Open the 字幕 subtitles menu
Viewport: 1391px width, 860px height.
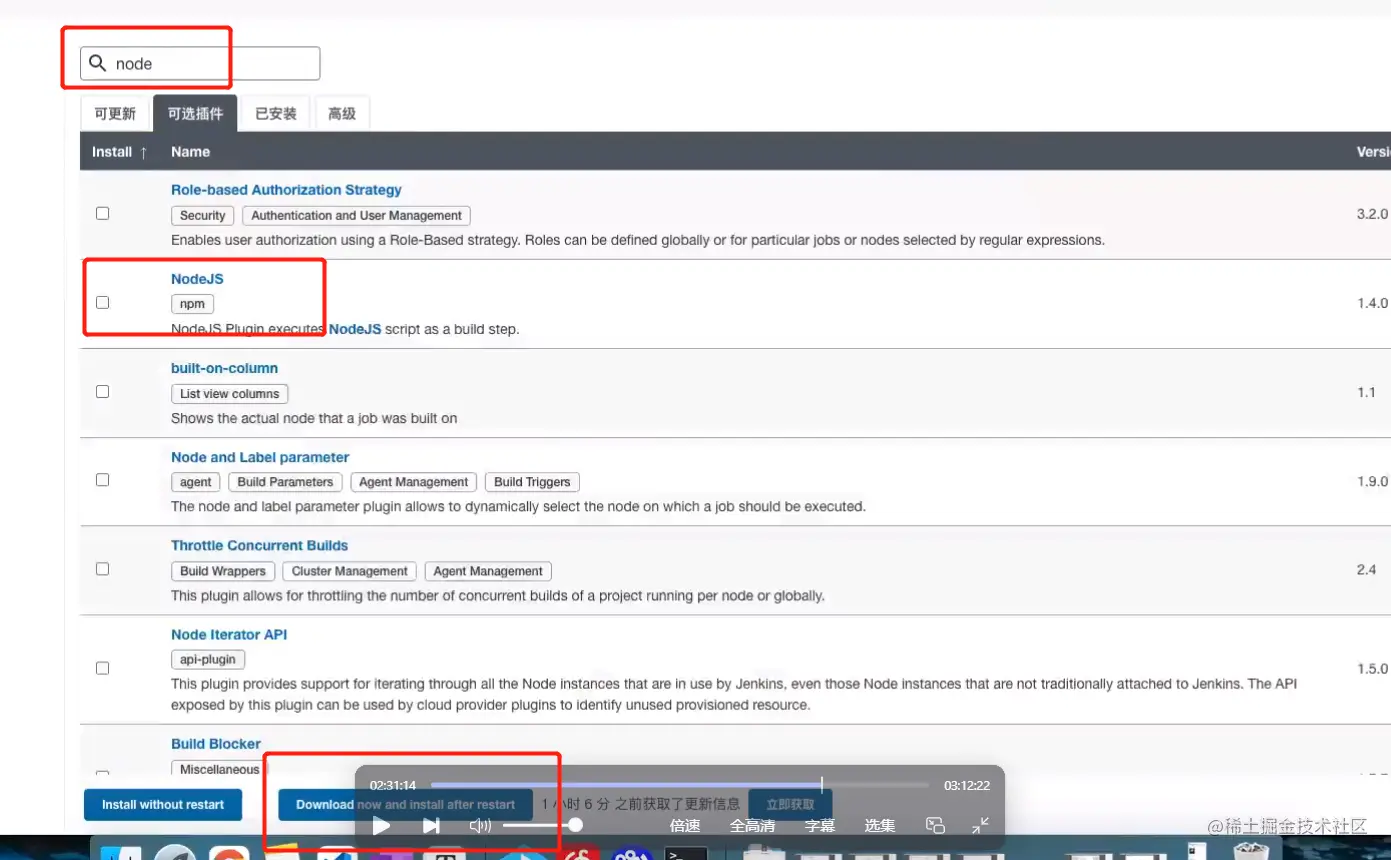820,826
